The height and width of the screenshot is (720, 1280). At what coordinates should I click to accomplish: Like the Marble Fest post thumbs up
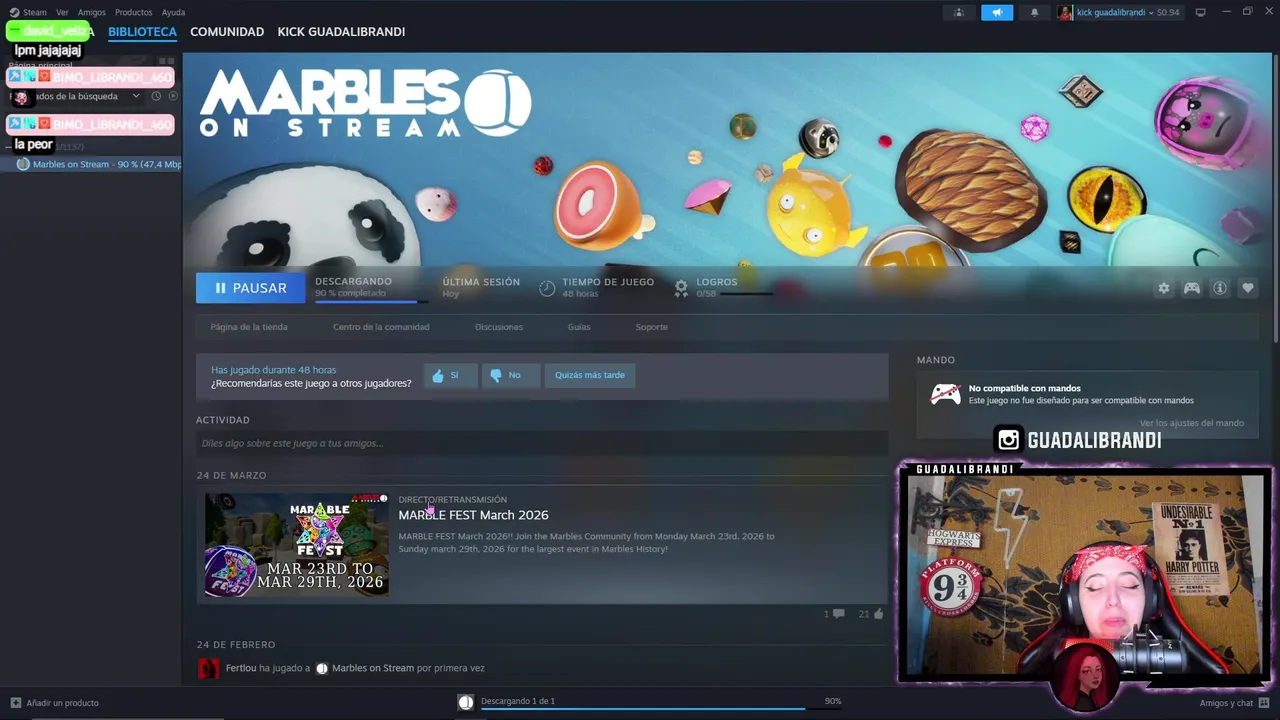pyautogui.click(x=879, y=614)
